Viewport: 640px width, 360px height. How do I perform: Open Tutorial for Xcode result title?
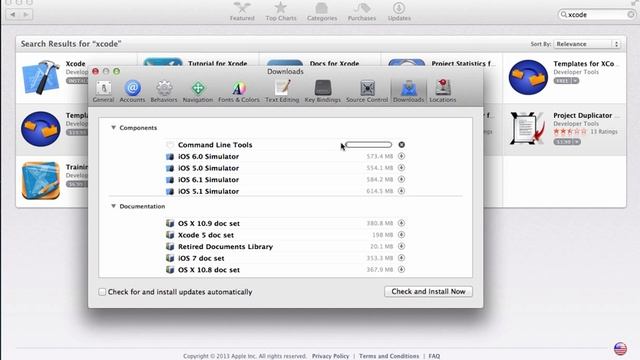(218, 64)
